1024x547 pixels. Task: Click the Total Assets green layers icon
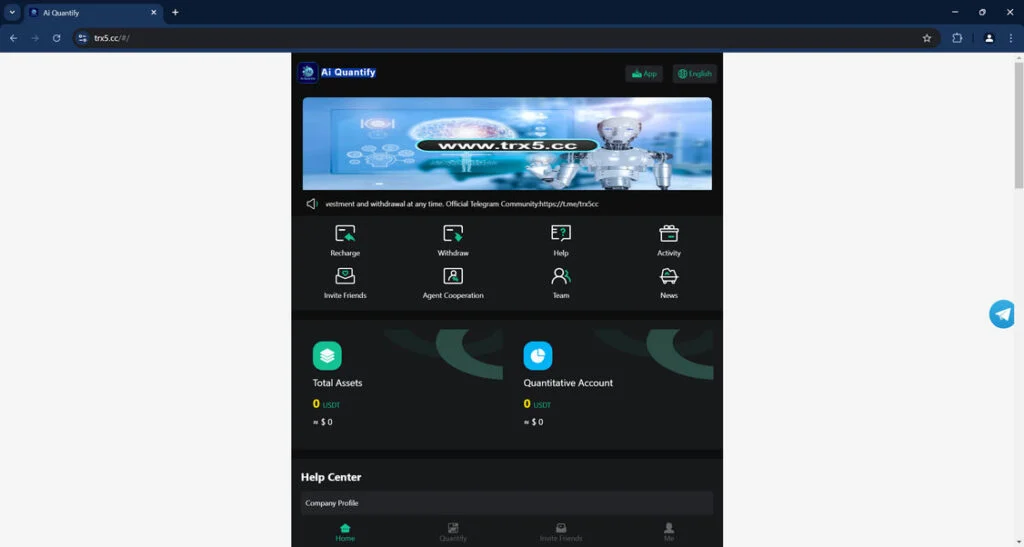(327, 356)
